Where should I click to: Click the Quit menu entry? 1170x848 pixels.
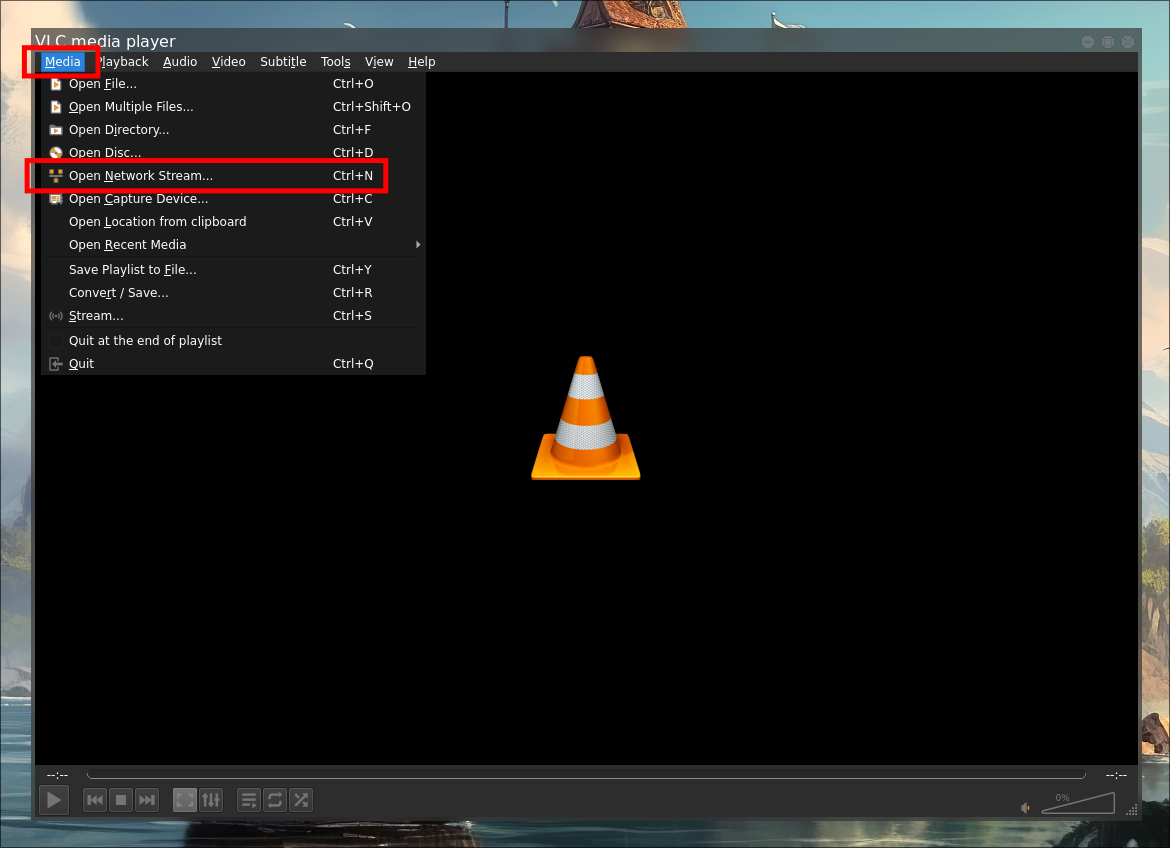point(234,364)
